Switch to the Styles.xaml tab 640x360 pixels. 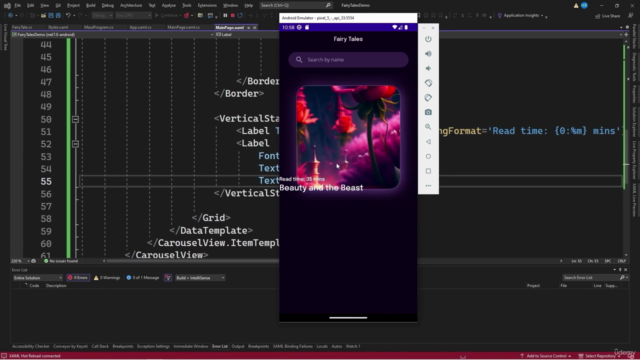[58, 27]
